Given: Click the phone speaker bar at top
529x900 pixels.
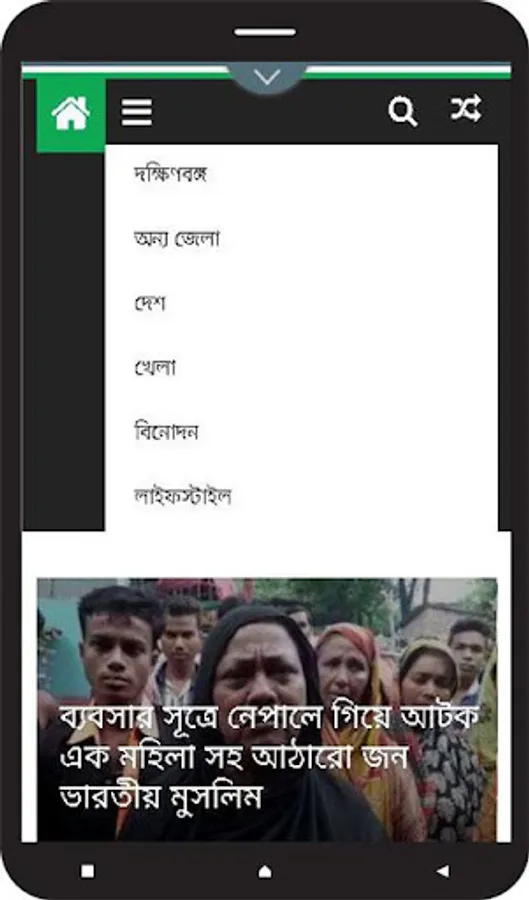Looking at the screenshot, I should 264,32.
